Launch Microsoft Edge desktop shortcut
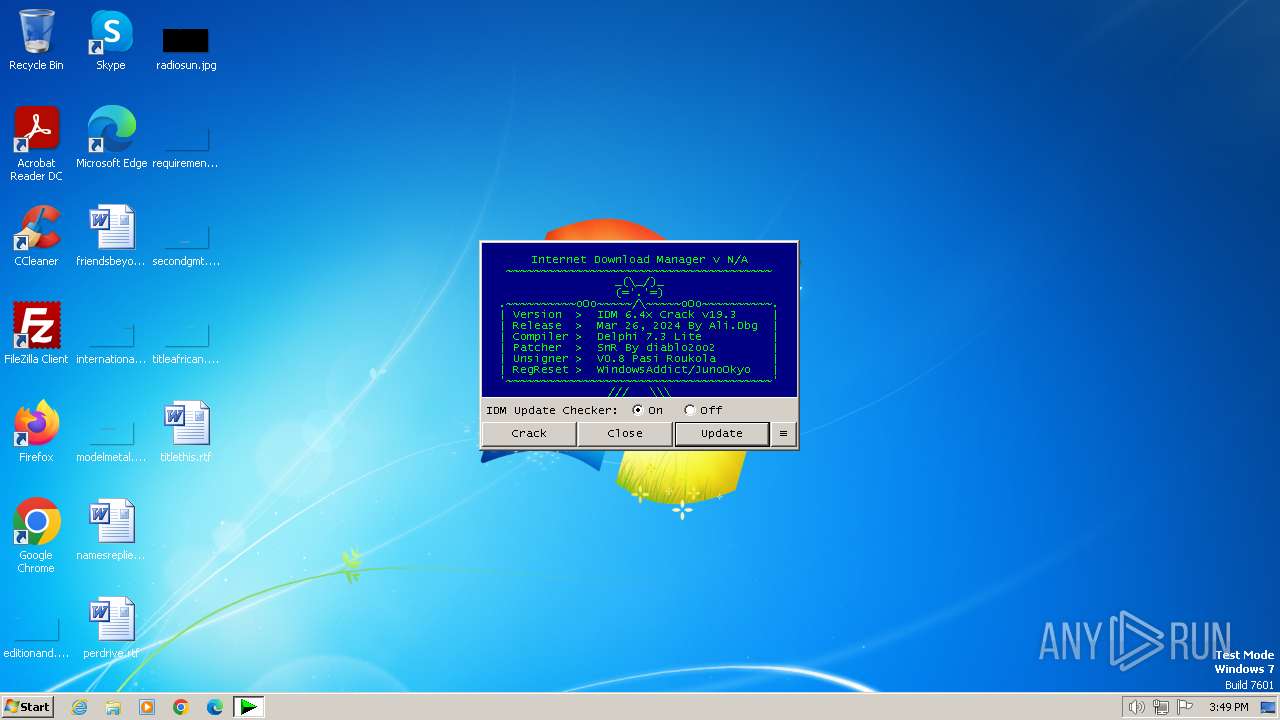The width and height of the screenshot is (1280, 720). coord(111,138)
